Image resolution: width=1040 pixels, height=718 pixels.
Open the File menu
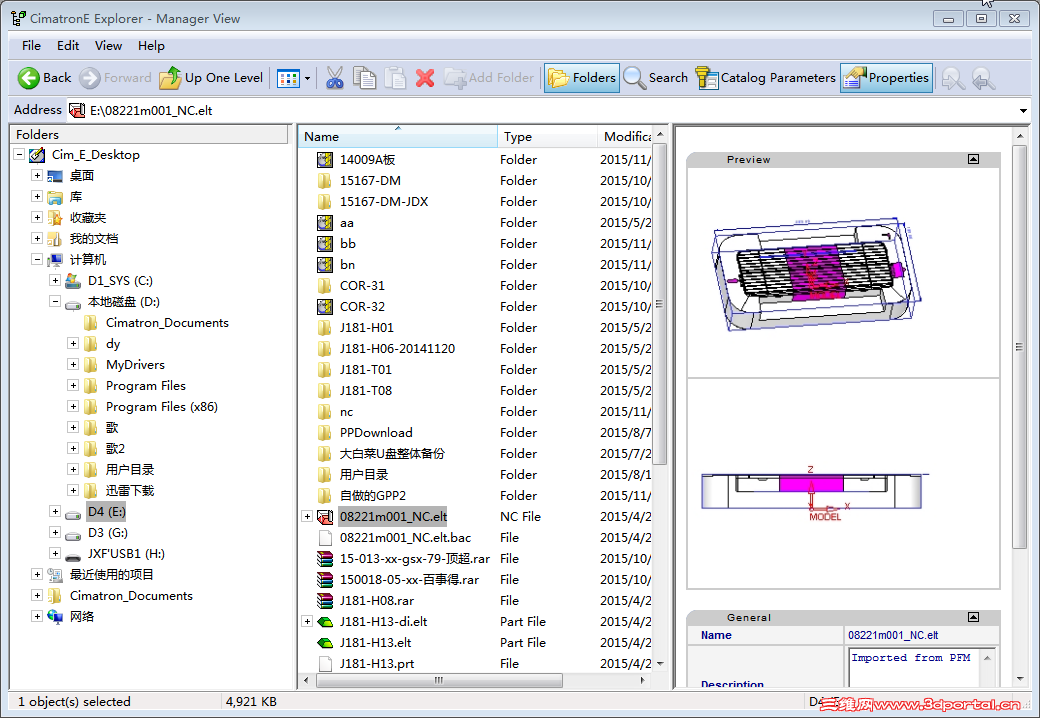[x=31, y=46]
